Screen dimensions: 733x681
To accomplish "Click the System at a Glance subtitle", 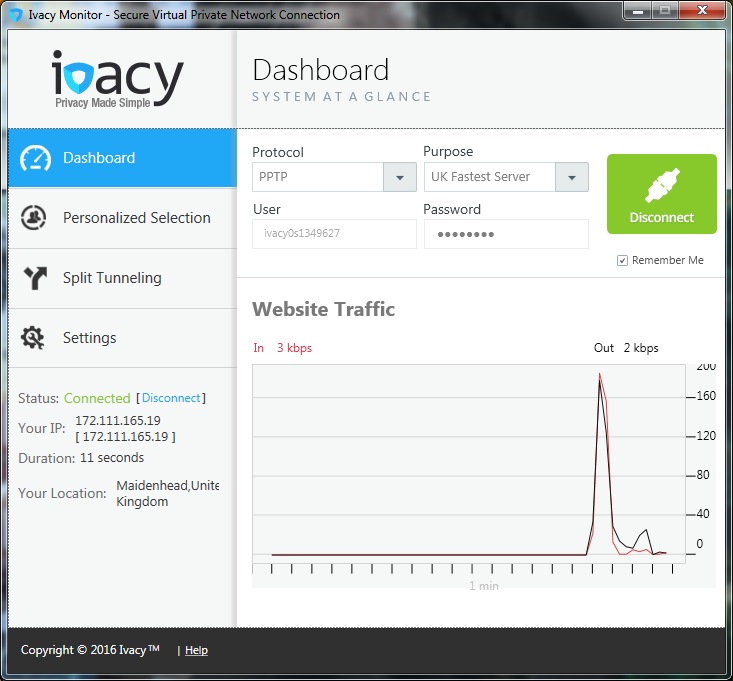I will coord(341,97).
